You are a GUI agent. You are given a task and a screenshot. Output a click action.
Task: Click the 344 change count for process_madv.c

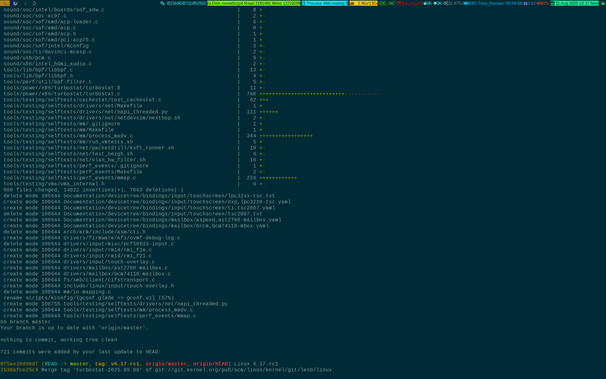(251, 136)
